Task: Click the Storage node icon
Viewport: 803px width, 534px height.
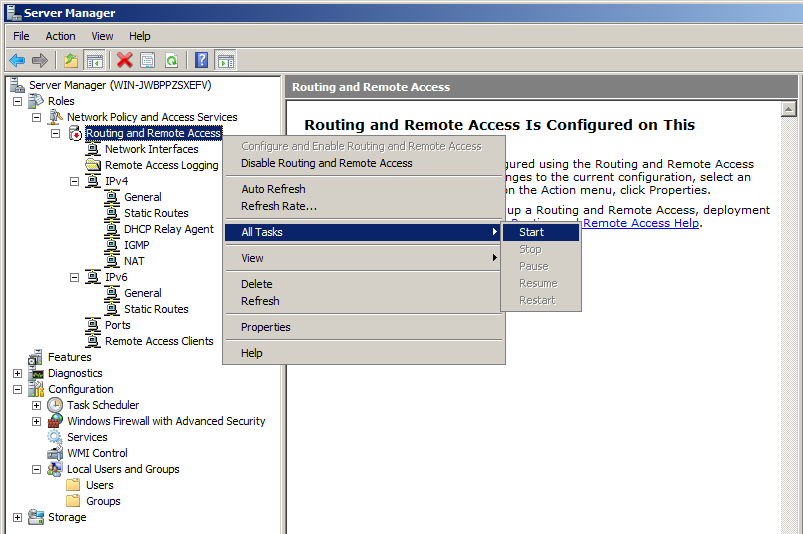Action: [36, 517]
